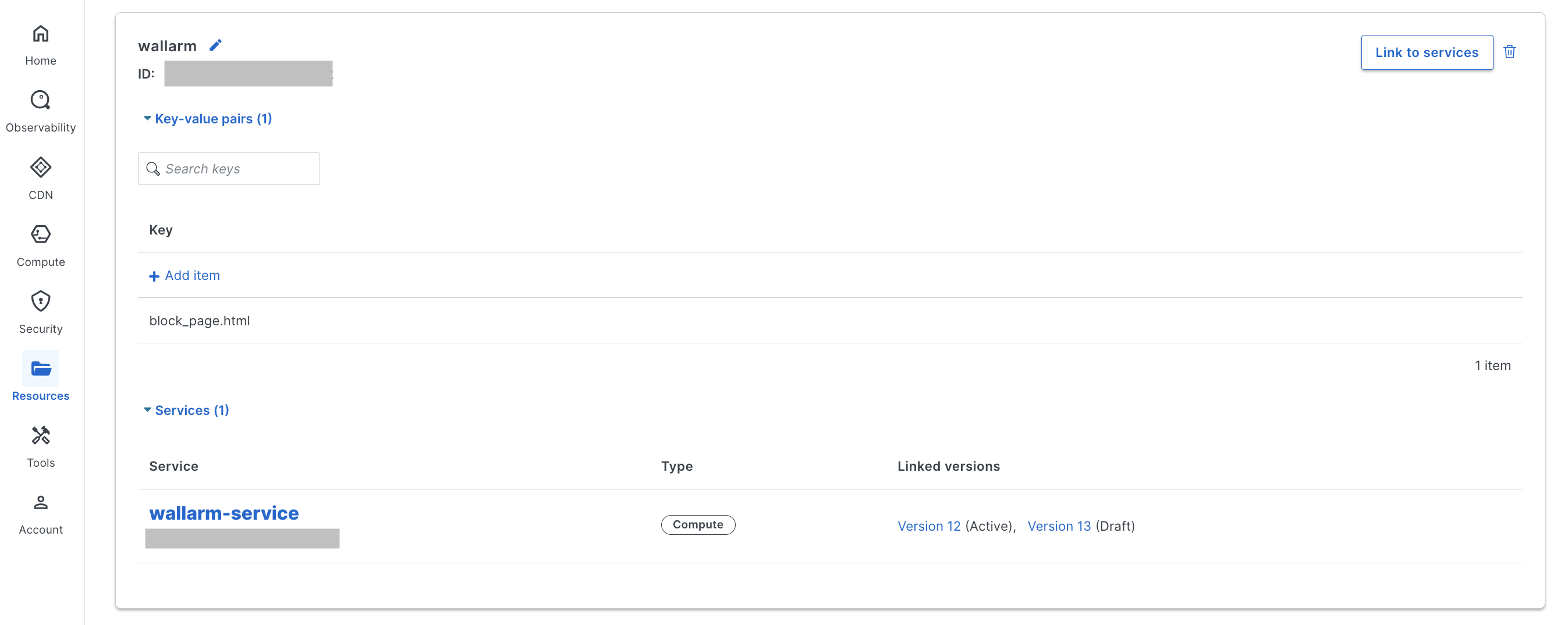Add a new key-value item

[x=185, y=276]
